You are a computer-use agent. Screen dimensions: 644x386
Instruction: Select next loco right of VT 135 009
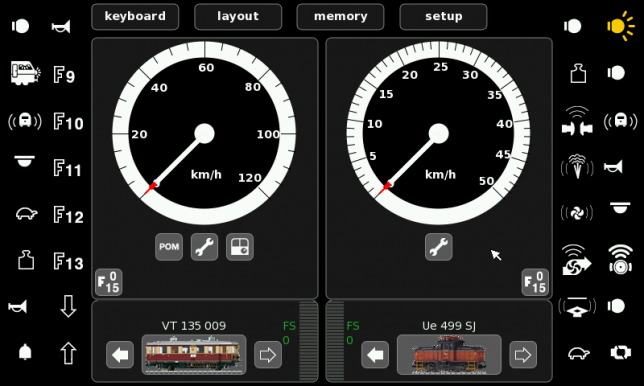pyautogui.click(x=268, y=355)
